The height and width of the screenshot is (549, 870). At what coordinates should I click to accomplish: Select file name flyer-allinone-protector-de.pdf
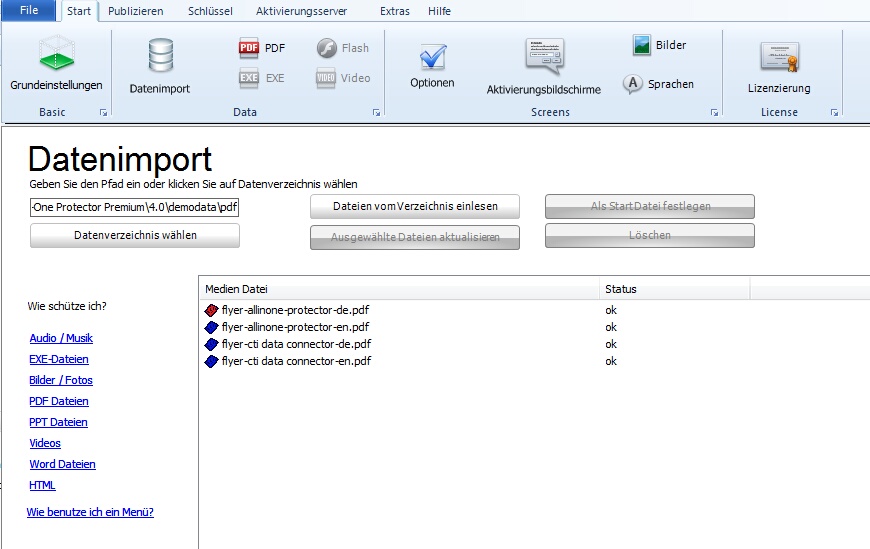[295, 310]
